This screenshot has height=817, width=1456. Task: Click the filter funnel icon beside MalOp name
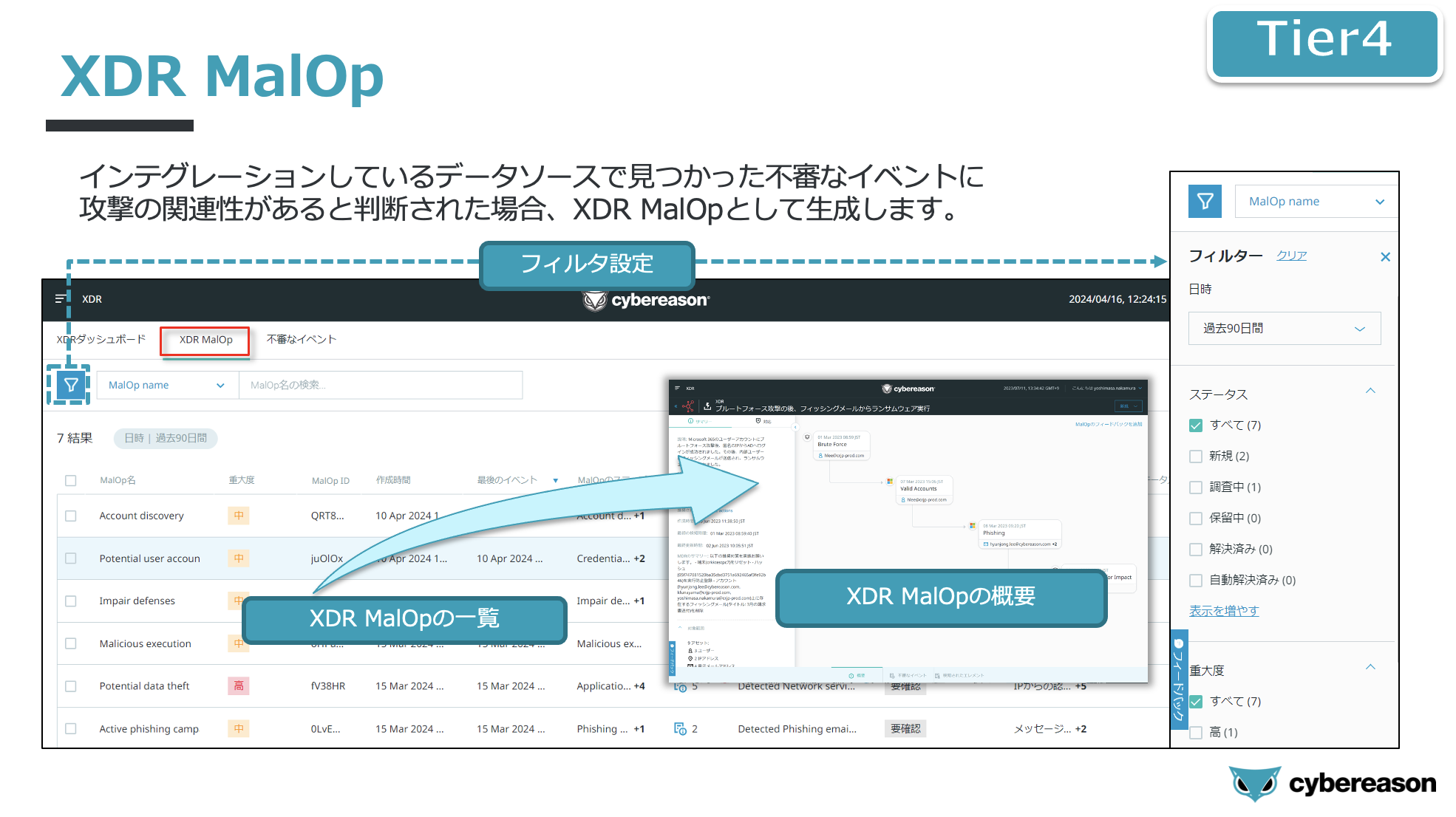coord(71,385)
